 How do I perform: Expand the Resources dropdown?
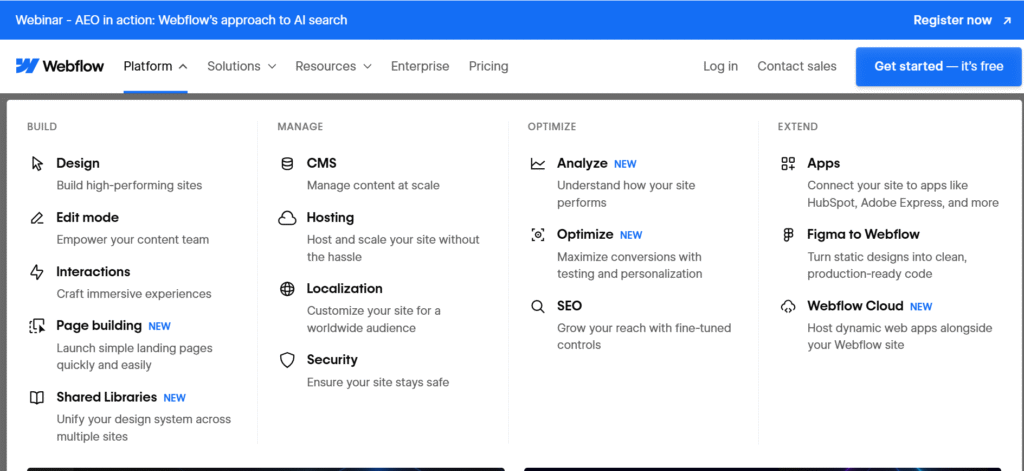(x=333, y=66)
